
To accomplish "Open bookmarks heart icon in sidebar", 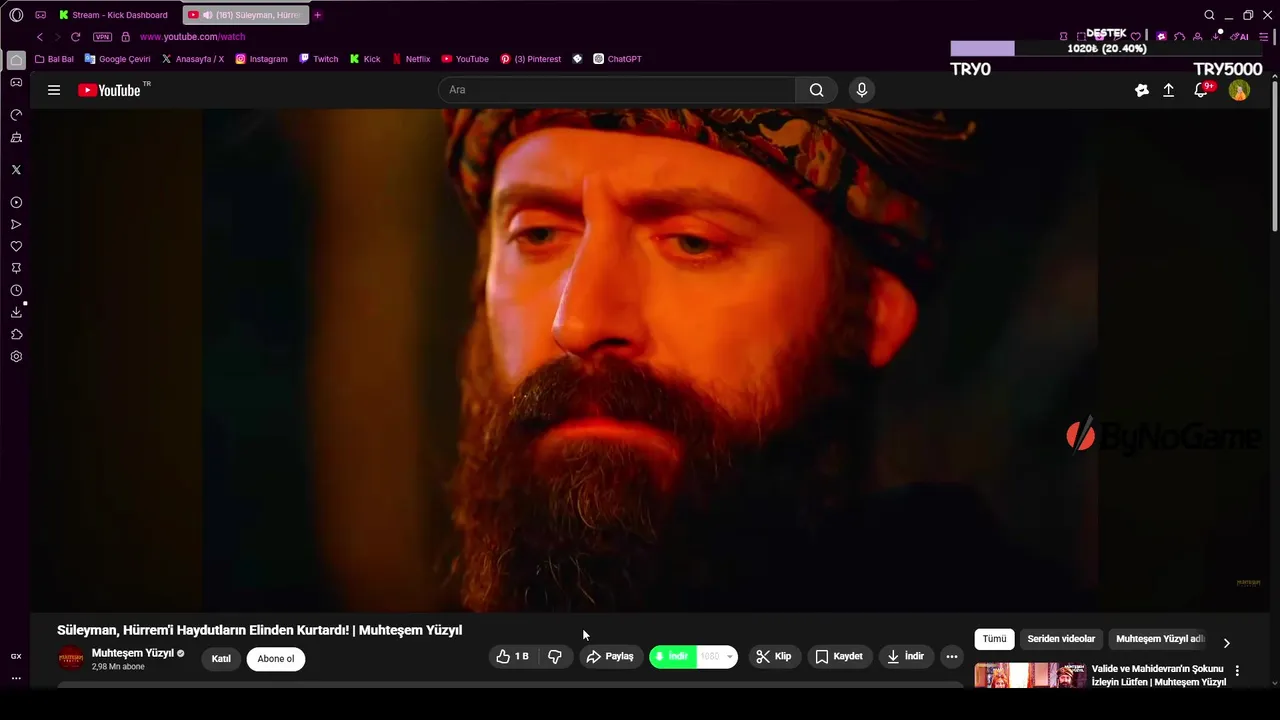I will pos(16,247).
